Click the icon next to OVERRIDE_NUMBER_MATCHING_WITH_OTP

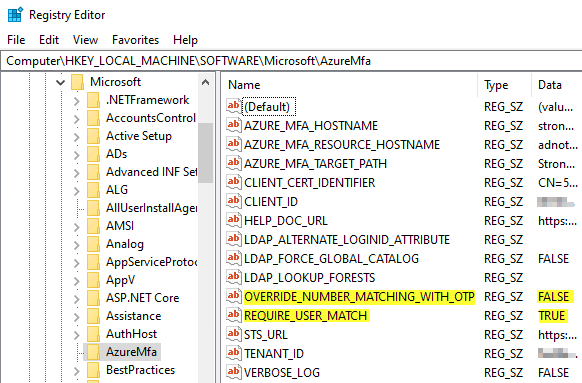click(233, 296)
